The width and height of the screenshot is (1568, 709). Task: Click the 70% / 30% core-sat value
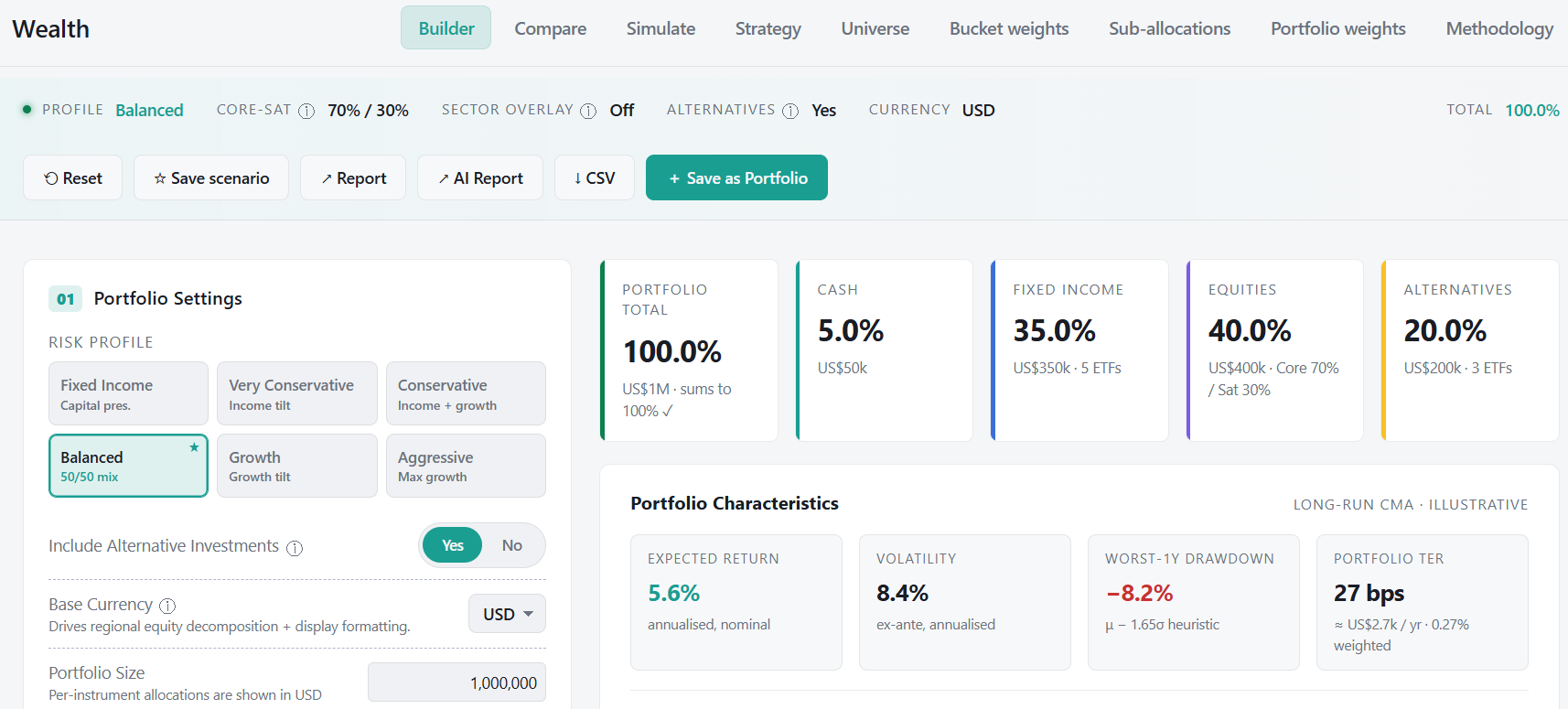369,110
